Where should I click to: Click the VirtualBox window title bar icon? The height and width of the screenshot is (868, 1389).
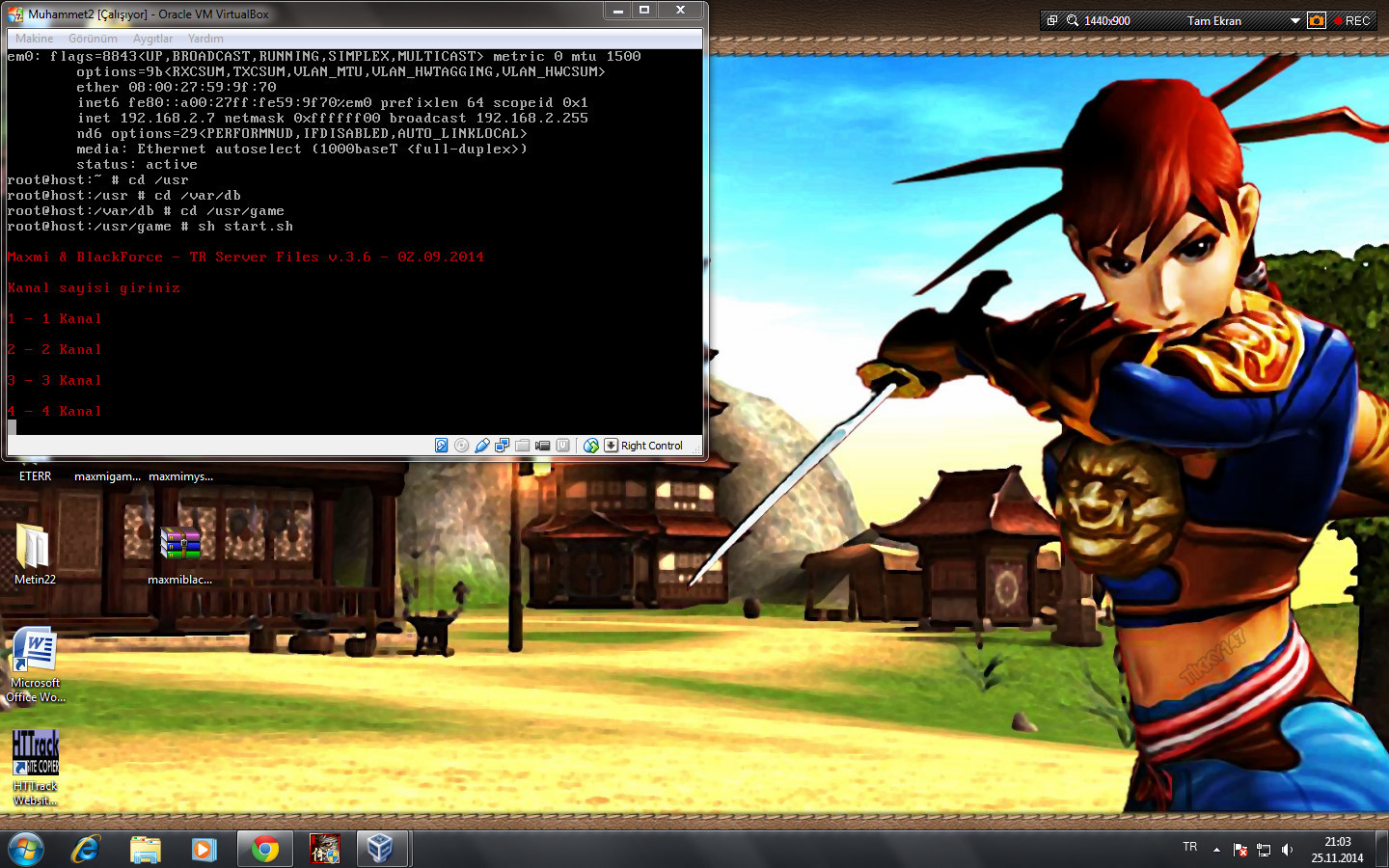(15, 14)
